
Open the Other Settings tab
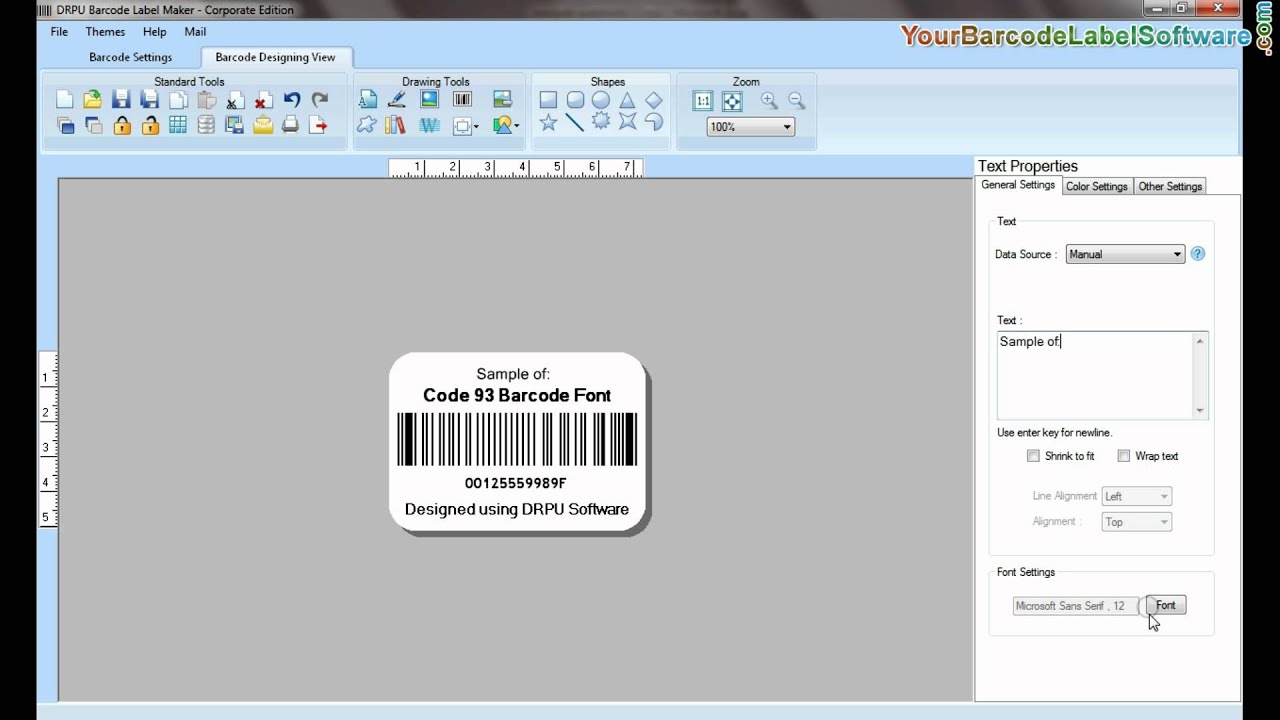(x=1170, y=186)
